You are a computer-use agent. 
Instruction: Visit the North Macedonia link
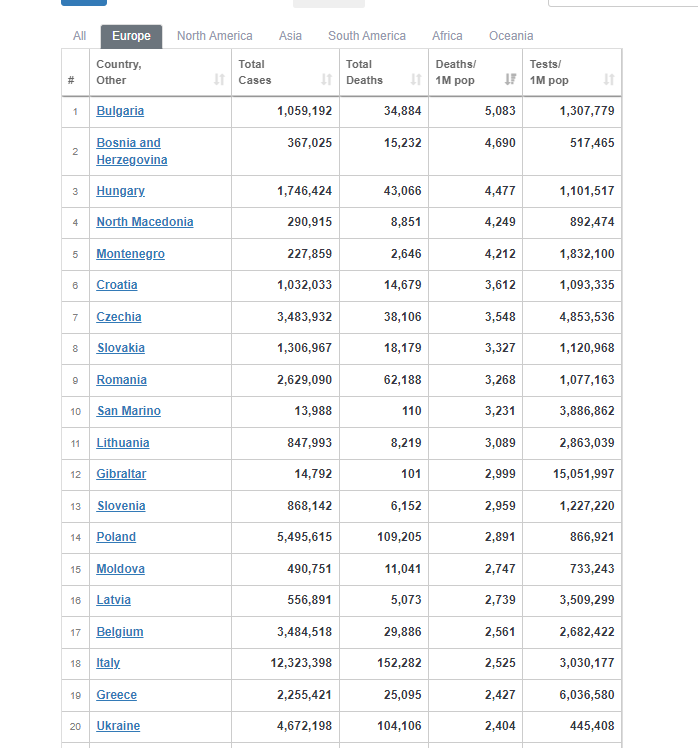pos(145,222)
